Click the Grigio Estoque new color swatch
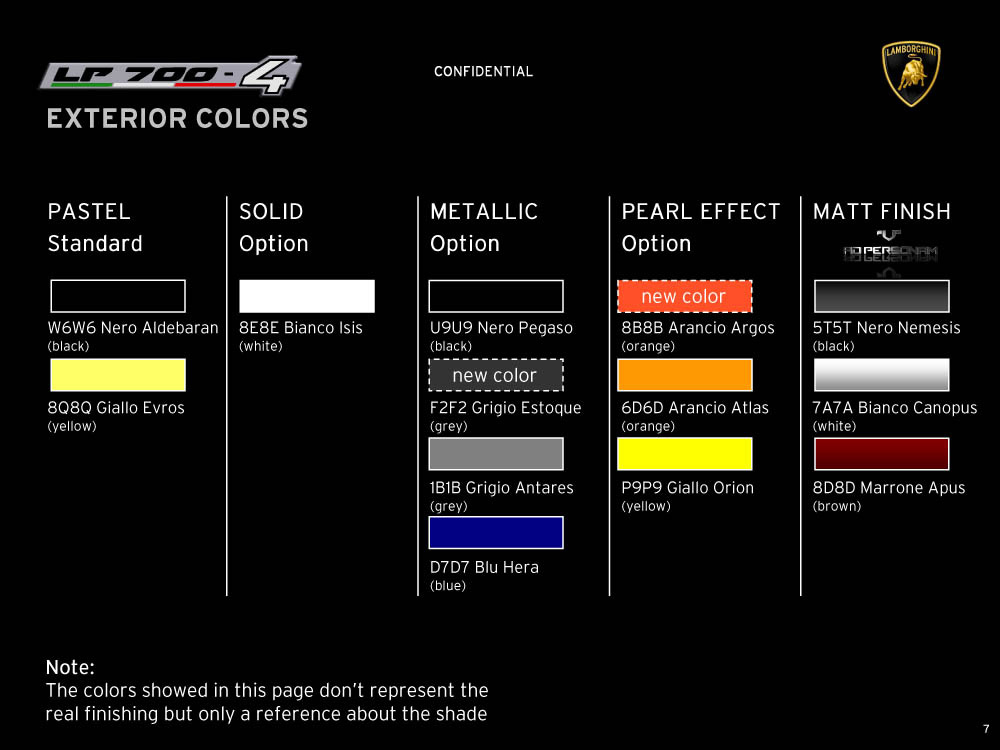This screenshot has height=750, width=1000. coord(495,375)
